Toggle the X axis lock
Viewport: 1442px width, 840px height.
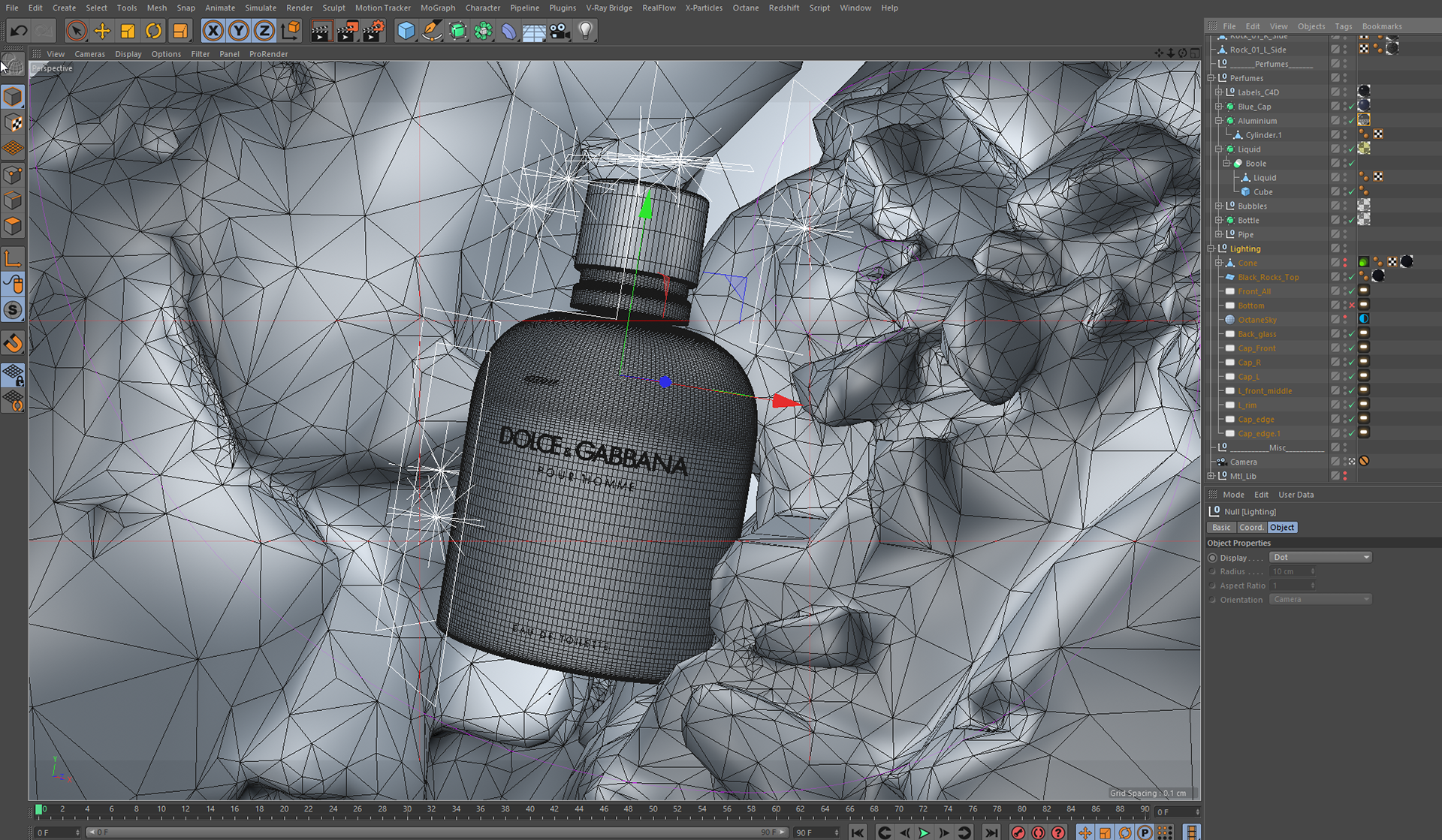pyautogui.click(x=213, y=31)
